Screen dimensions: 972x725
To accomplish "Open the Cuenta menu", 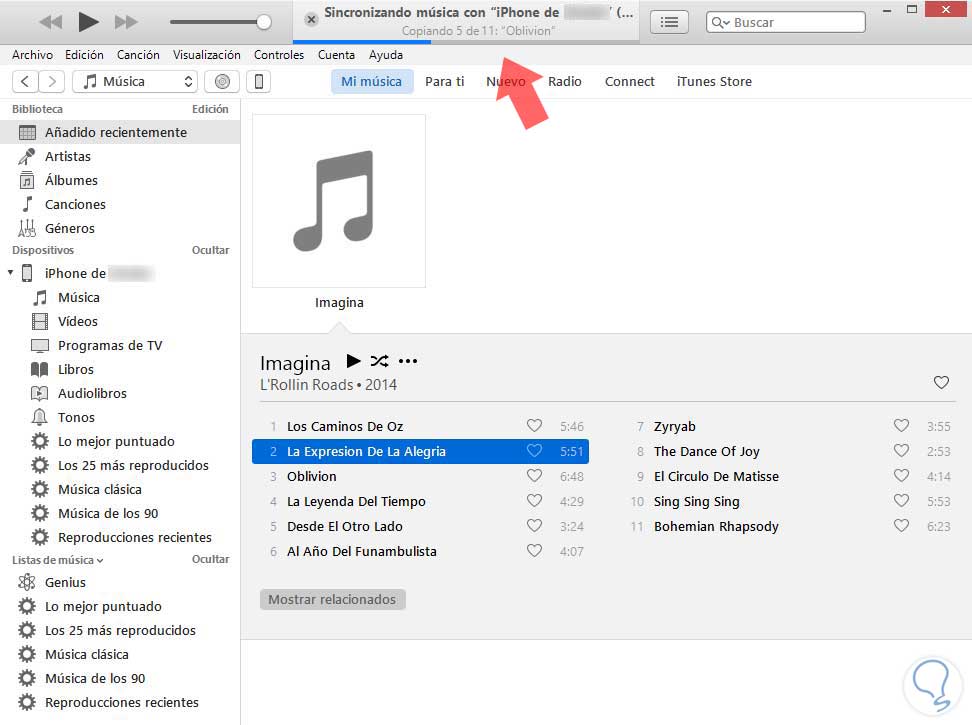I will coord(336,55).
